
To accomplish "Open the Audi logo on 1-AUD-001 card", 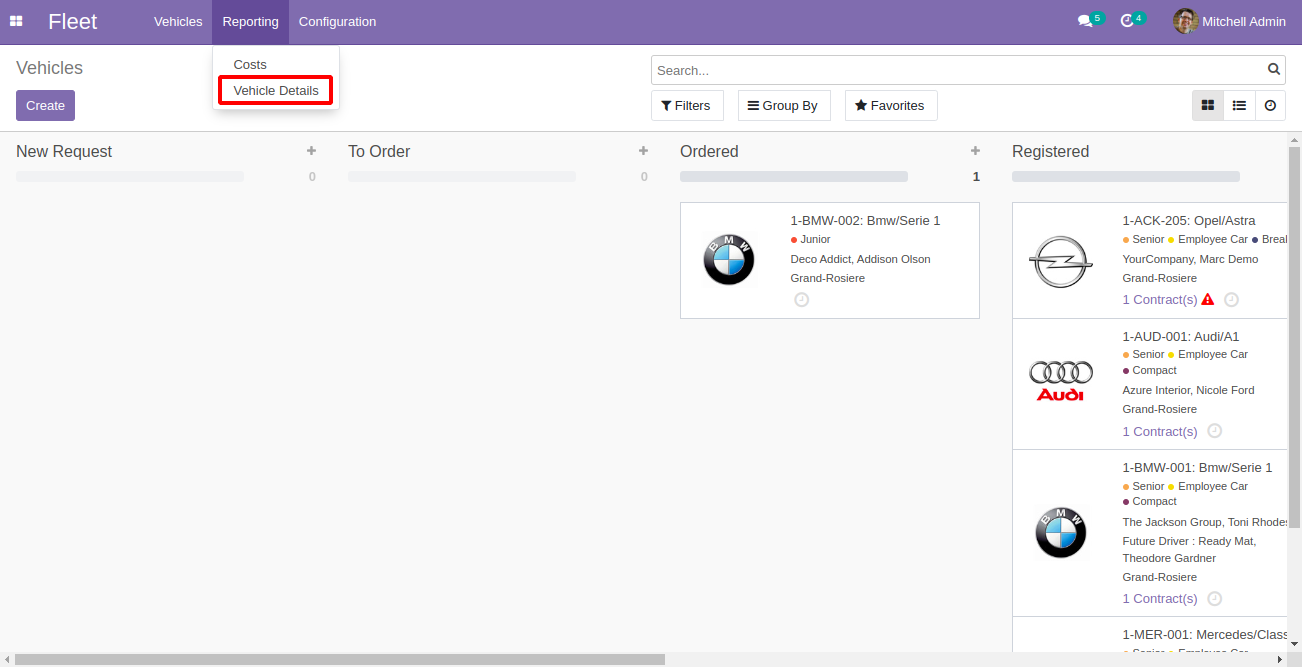I will pyautogui.click(x=1061, y=381).
